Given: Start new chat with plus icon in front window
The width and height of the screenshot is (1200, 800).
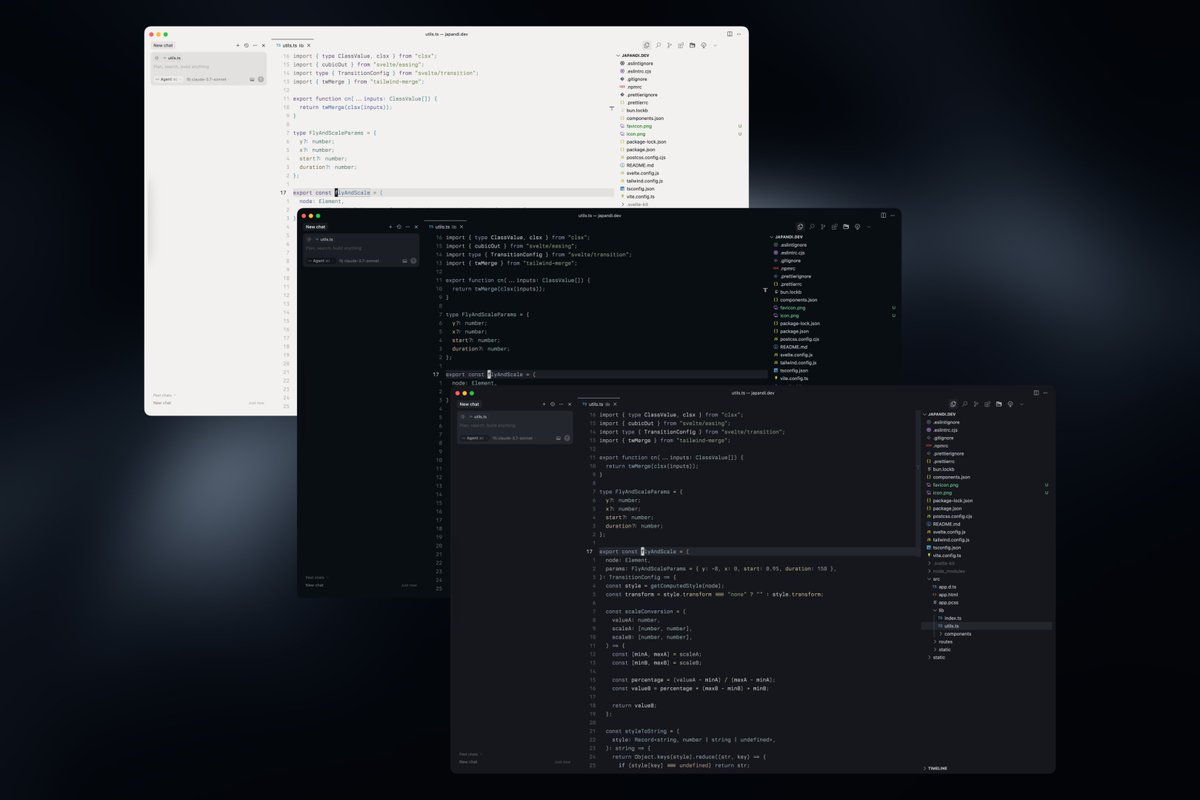Looking at the screenshot, I should point(543,404).
